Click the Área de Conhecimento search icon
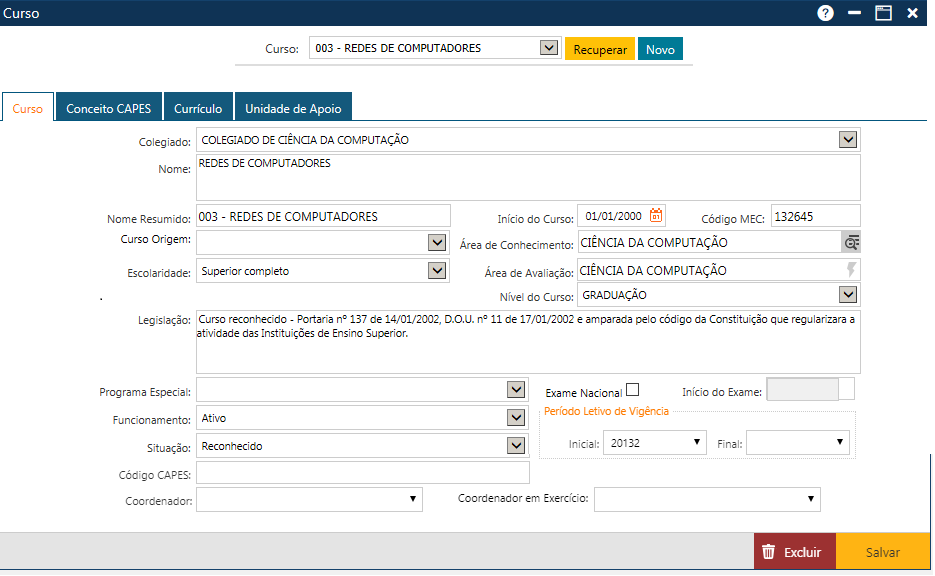The height and width of the screenshot is (576, 935). coord(851,242)
